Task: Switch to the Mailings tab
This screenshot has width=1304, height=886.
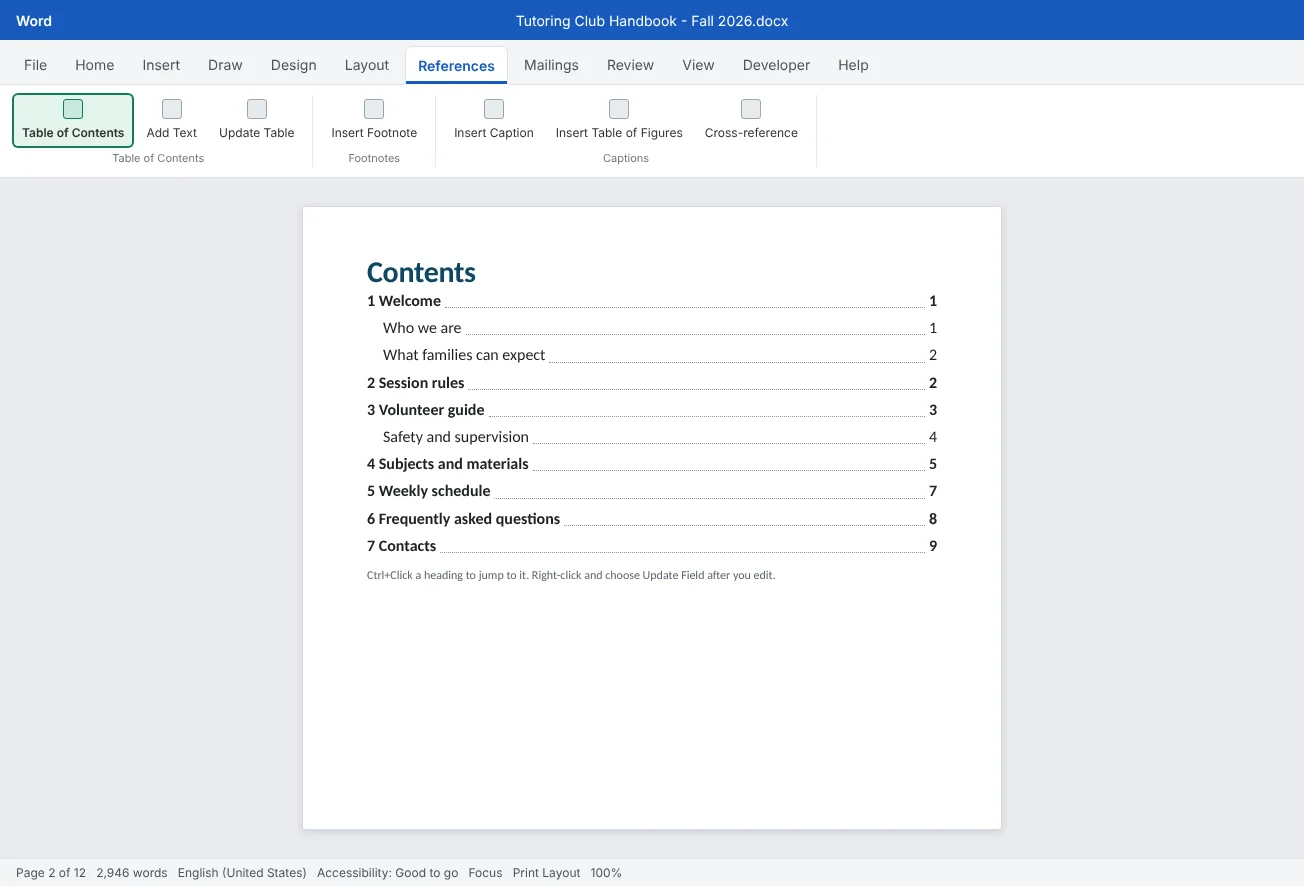Action: point(551,65)
